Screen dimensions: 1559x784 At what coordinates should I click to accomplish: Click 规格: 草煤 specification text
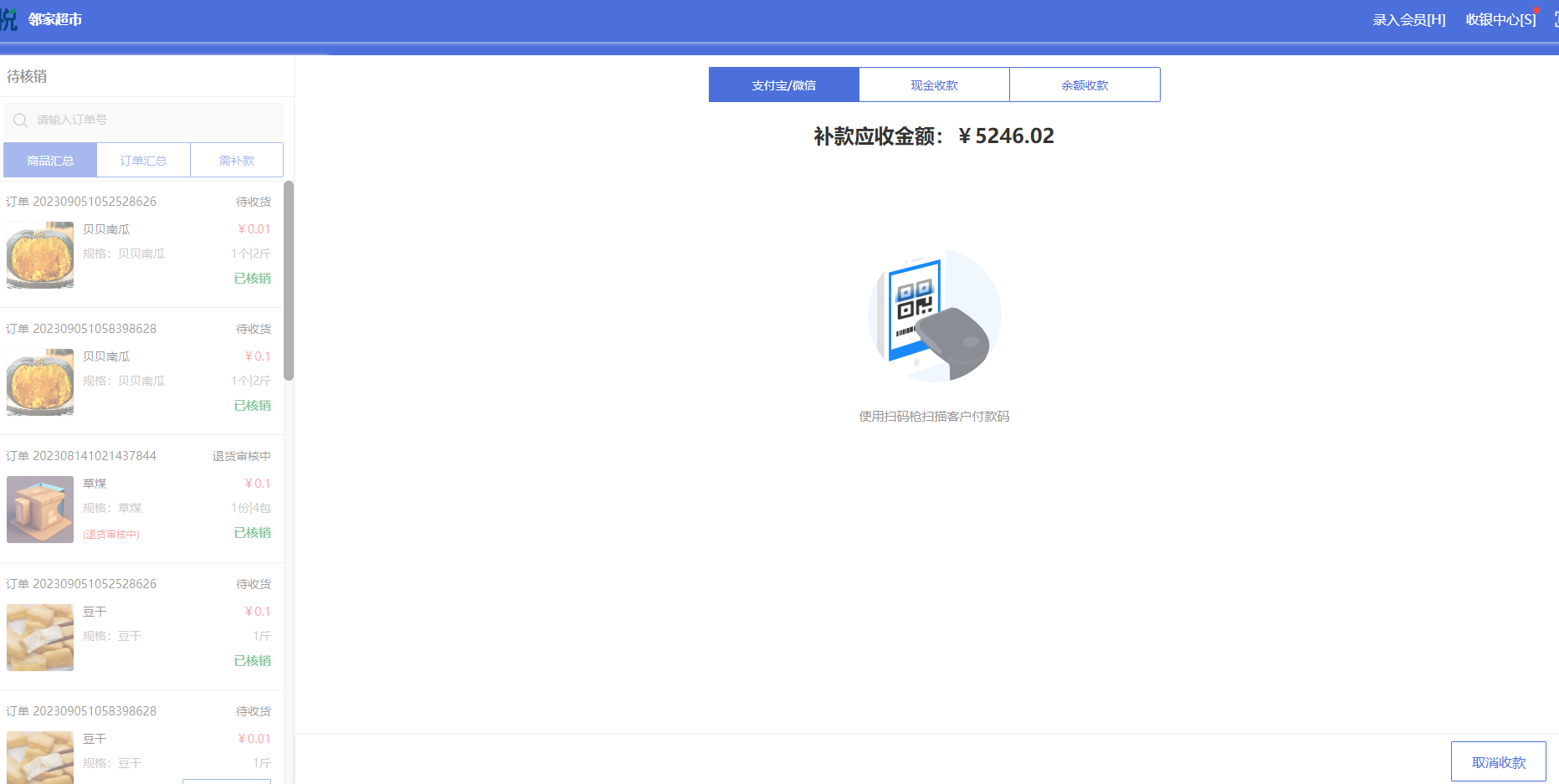coord(112,508)
